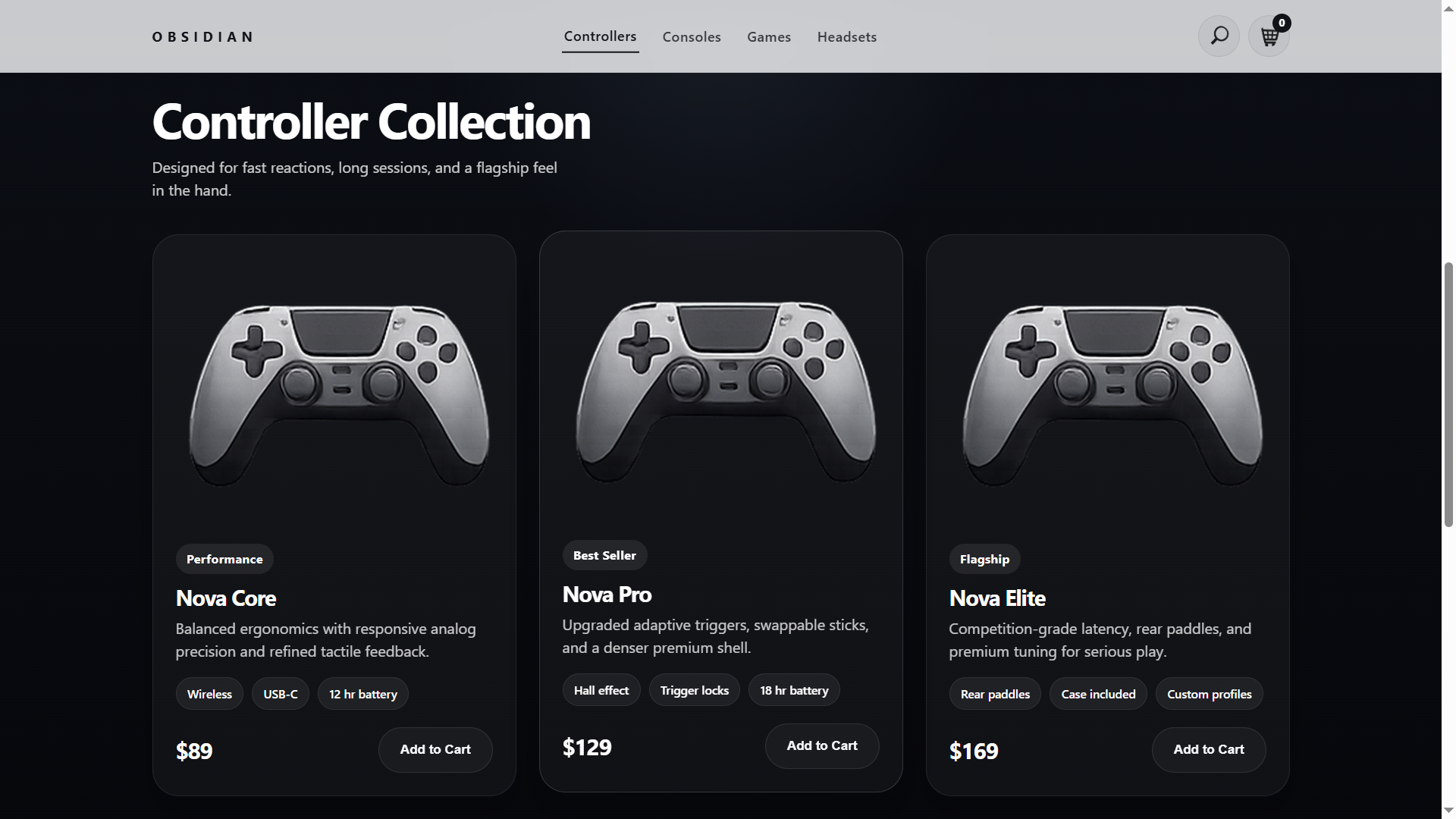Switch to the Headsets tab
Screen dimensions: 1456x819
click(846, 36)
